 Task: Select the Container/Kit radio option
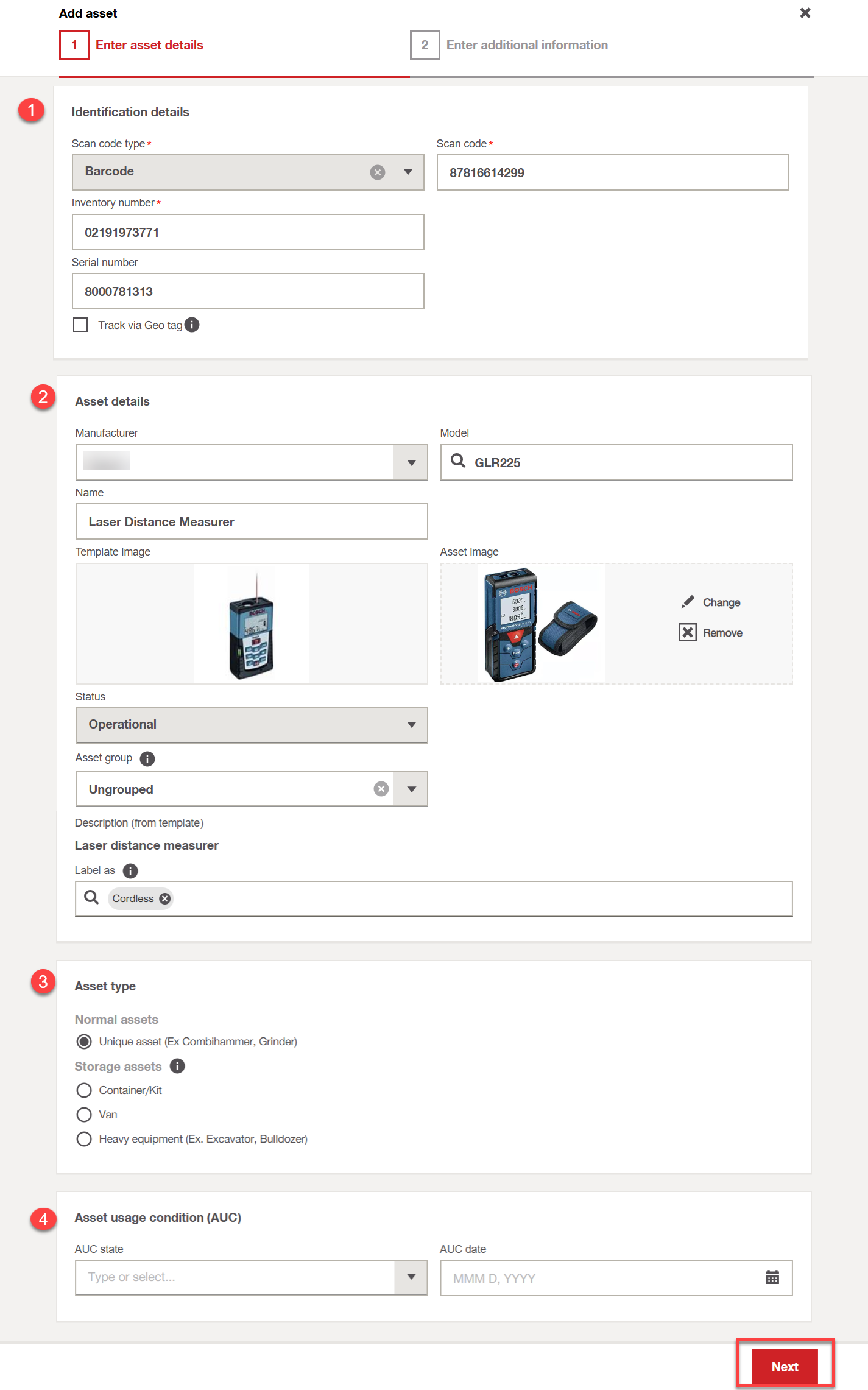84,1090
